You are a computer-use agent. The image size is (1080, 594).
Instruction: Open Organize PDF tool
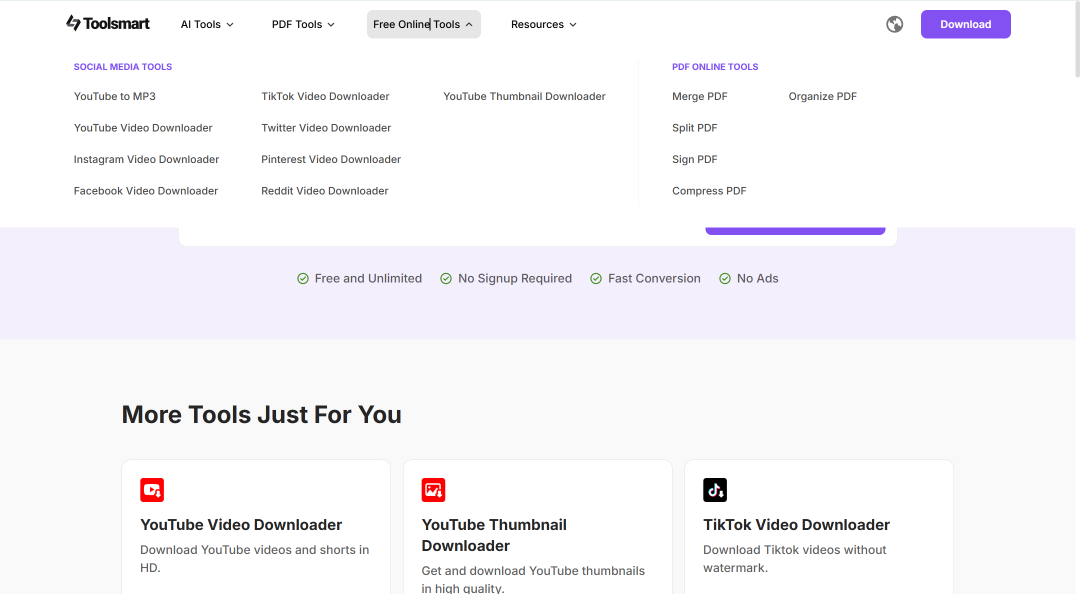822,96
